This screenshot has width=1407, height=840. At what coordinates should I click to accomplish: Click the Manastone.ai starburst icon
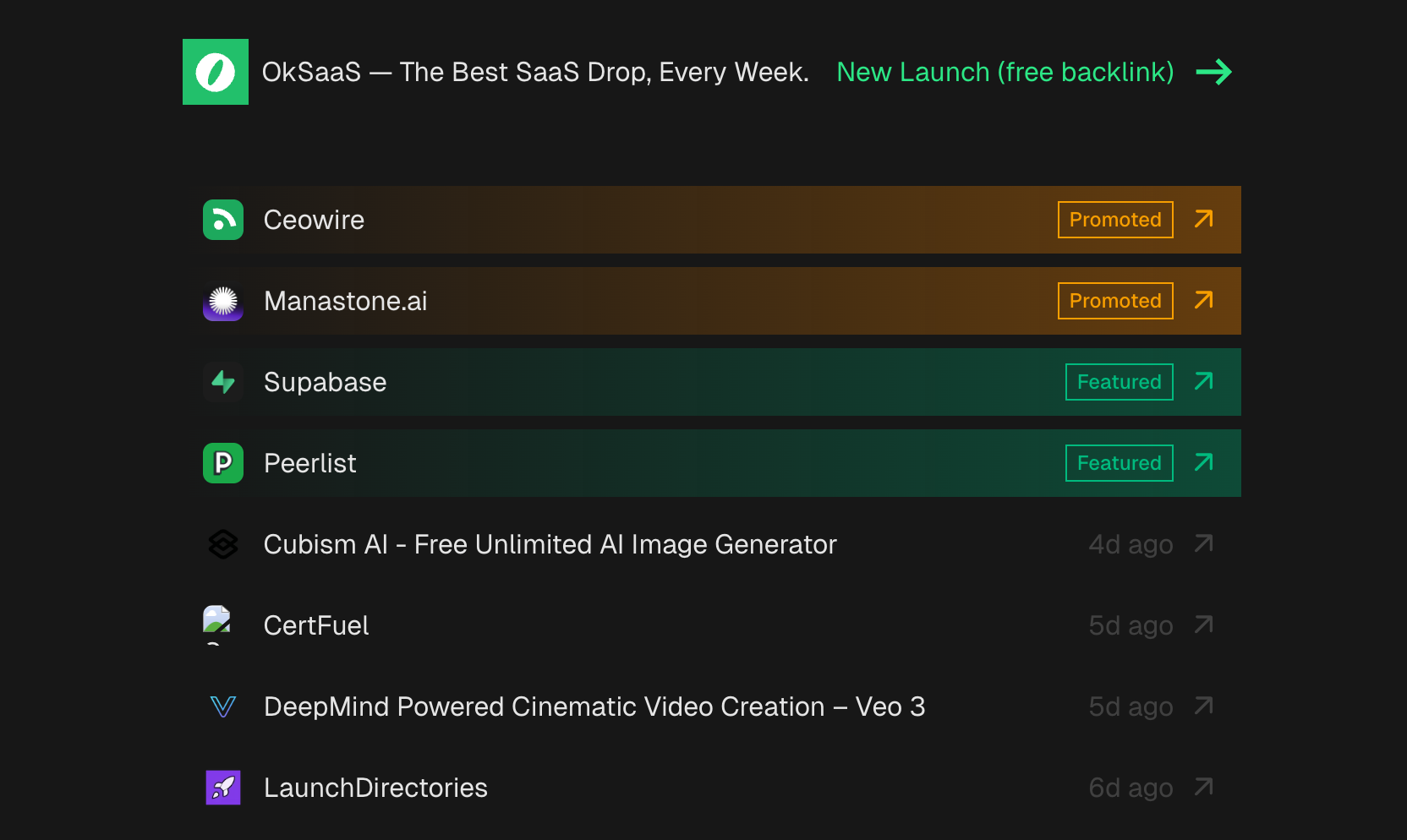coord(223,301)
